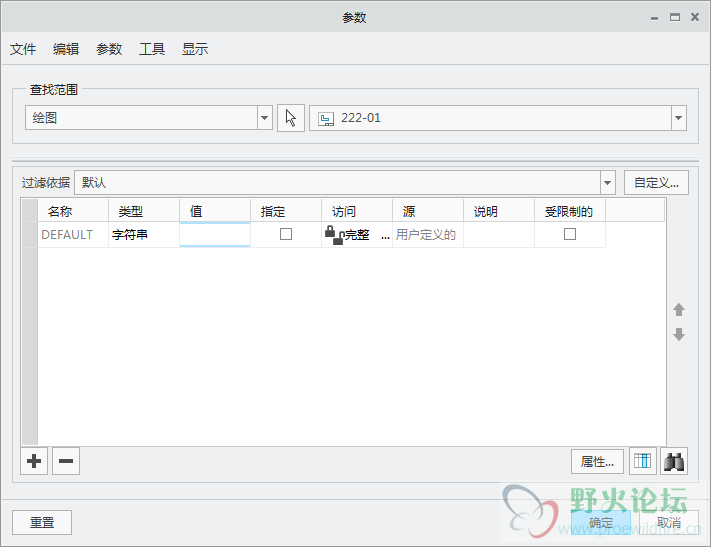Open the 工具 menu

tap(152, 49)
